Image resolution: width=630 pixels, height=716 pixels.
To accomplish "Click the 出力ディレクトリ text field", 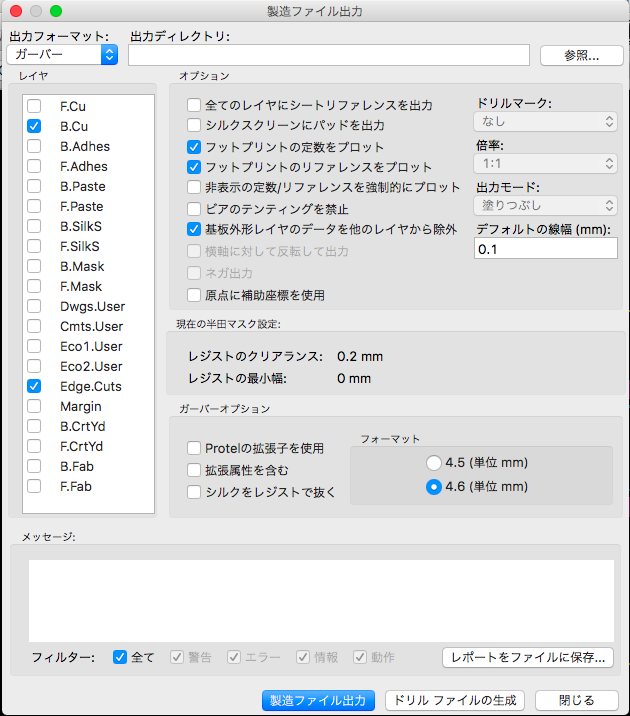I will (328, 55).
